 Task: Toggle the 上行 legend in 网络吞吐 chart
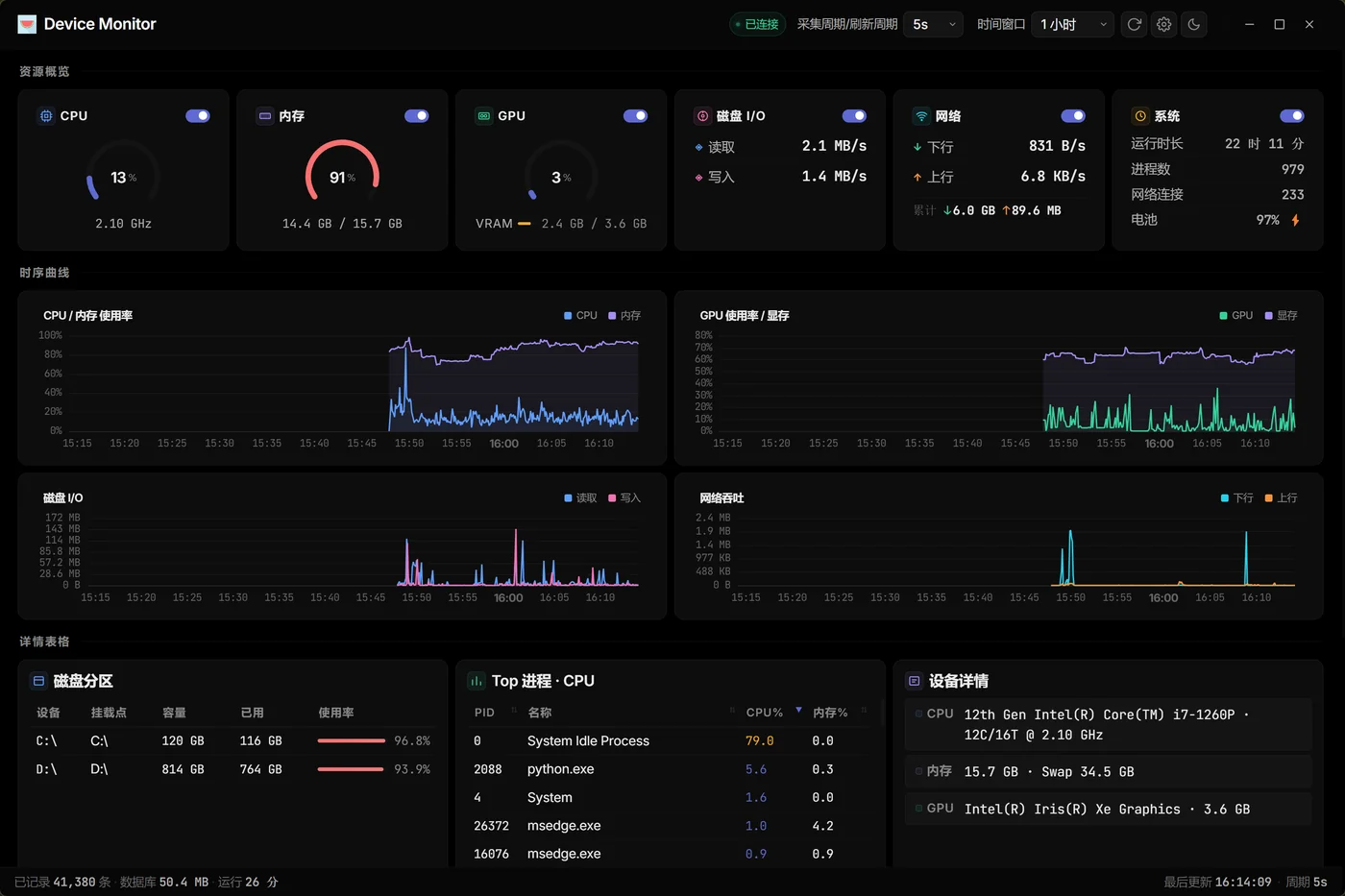(1282, 498)
